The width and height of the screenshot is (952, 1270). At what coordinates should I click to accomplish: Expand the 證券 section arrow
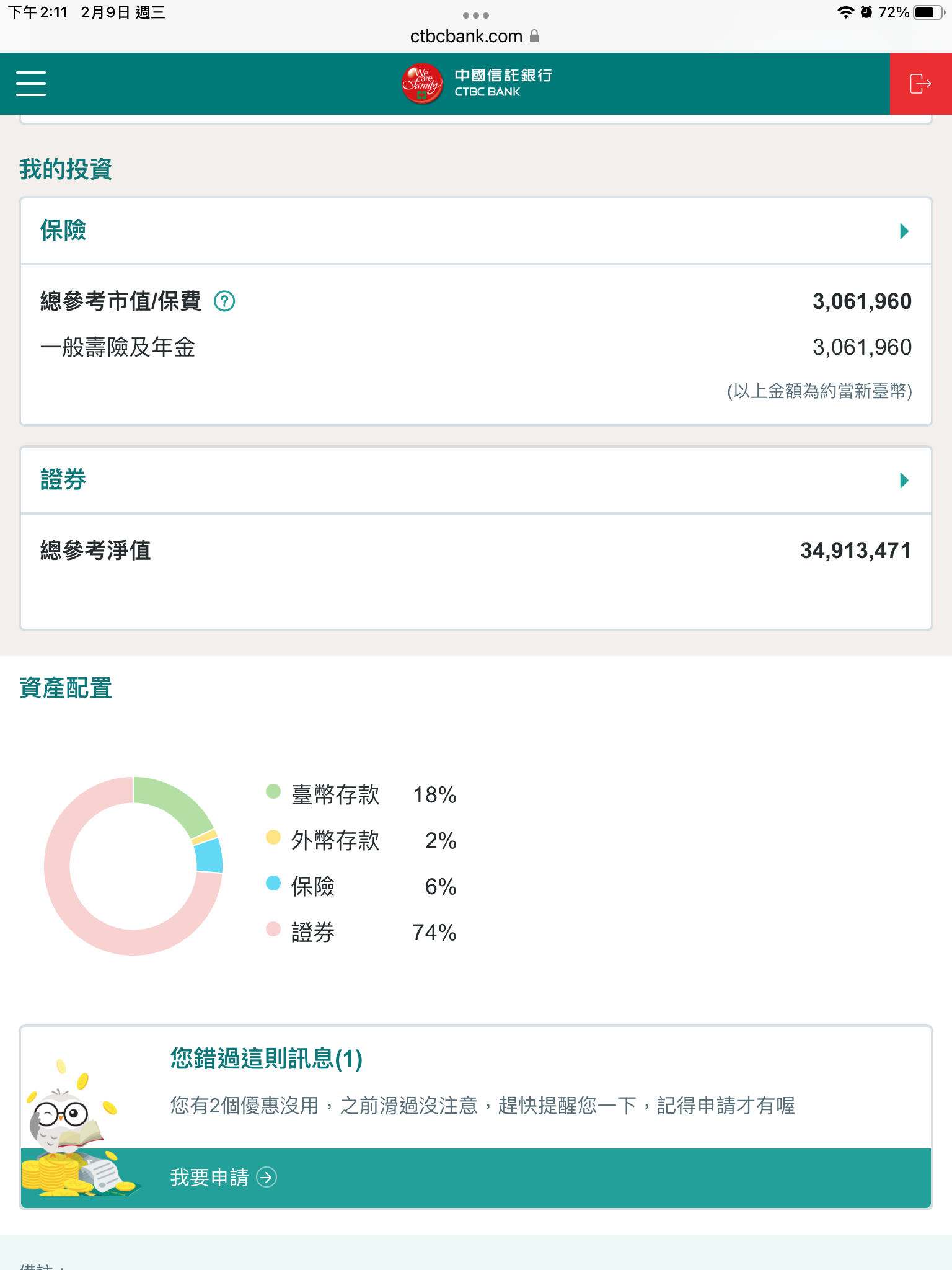[904, 481]
